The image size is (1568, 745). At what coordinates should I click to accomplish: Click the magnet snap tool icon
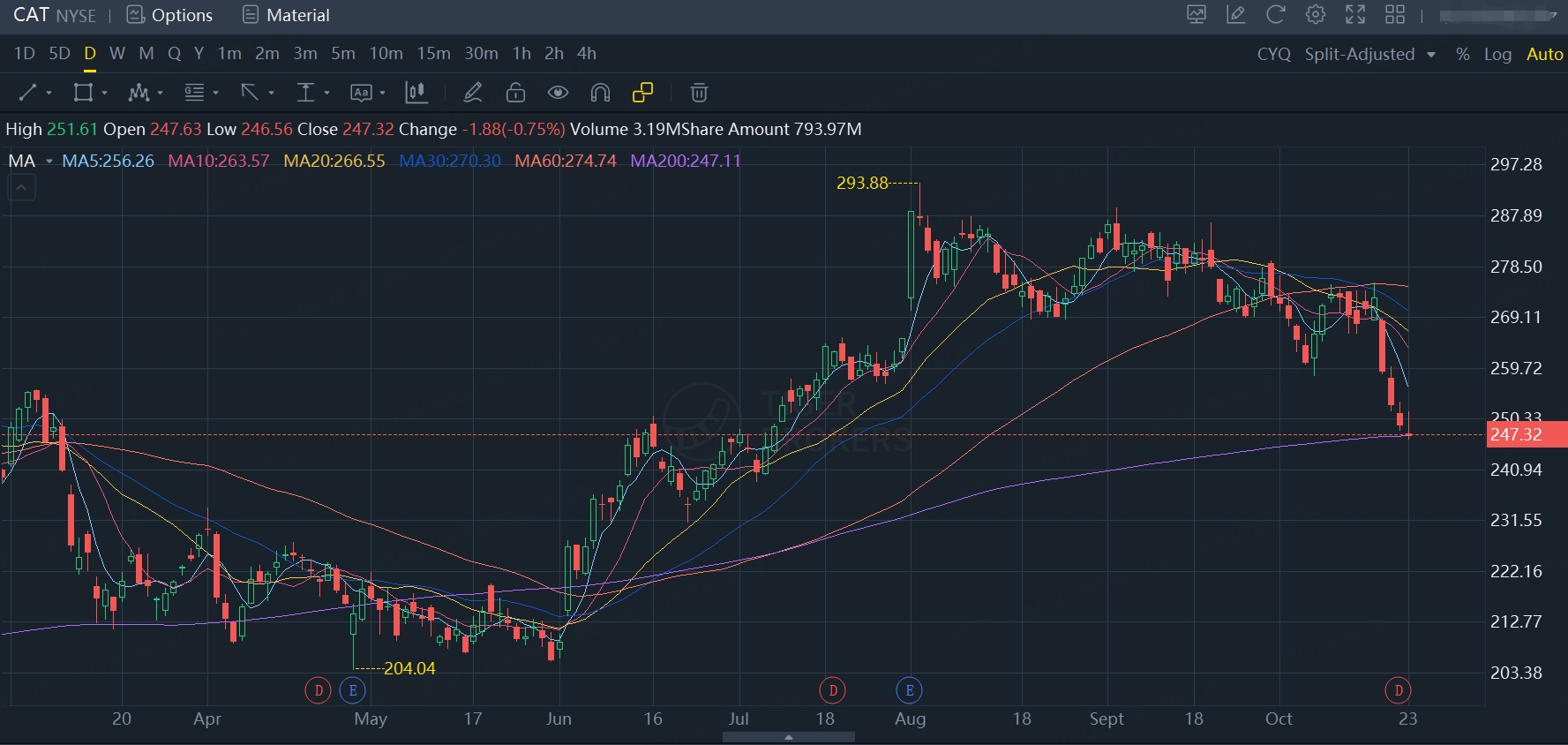(x=600, y=93)
